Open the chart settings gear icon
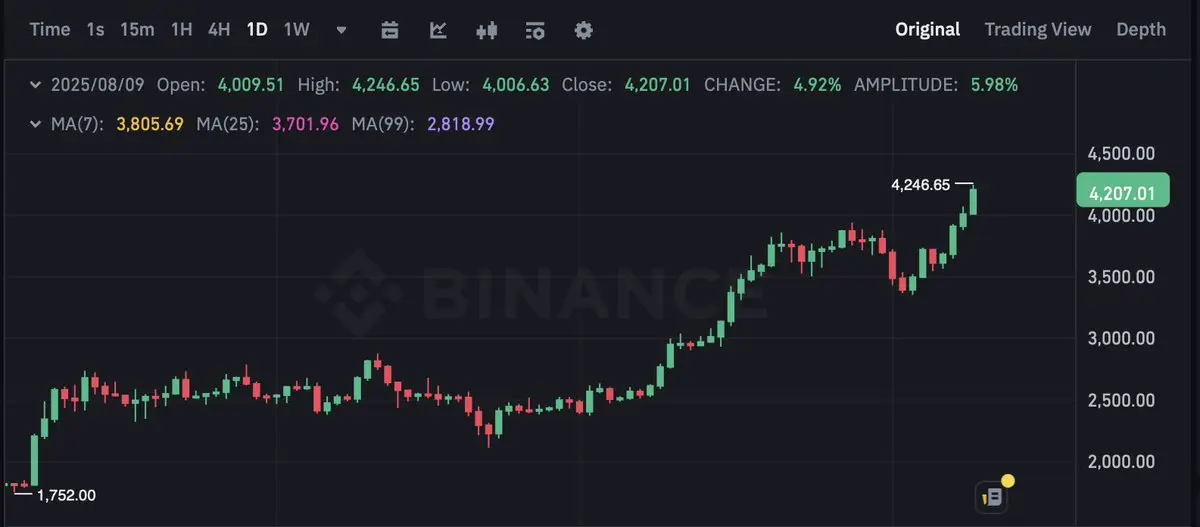Viewport: 1200px width, 527px height. click(584, 30)
